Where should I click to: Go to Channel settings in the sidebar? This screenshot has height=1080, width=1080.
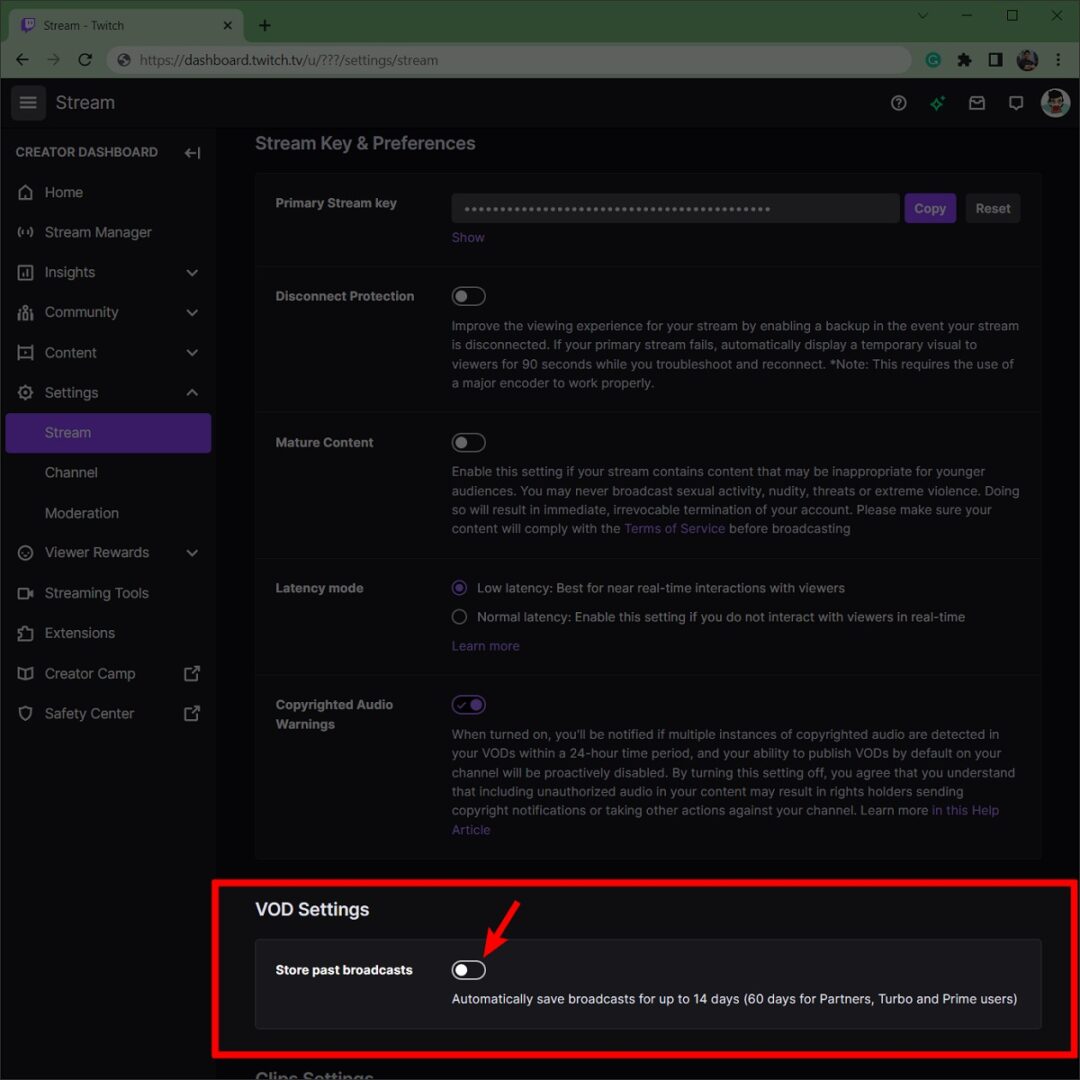[x=71, y=472]
